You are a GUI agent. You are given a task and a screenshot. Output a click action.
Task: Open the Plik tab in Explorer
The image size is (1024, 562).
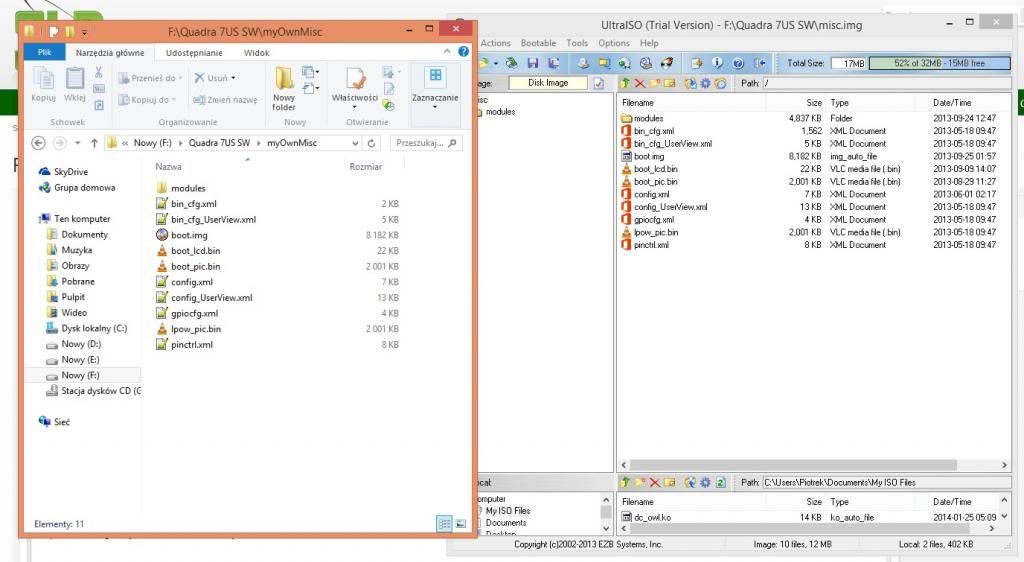[44, 52]
